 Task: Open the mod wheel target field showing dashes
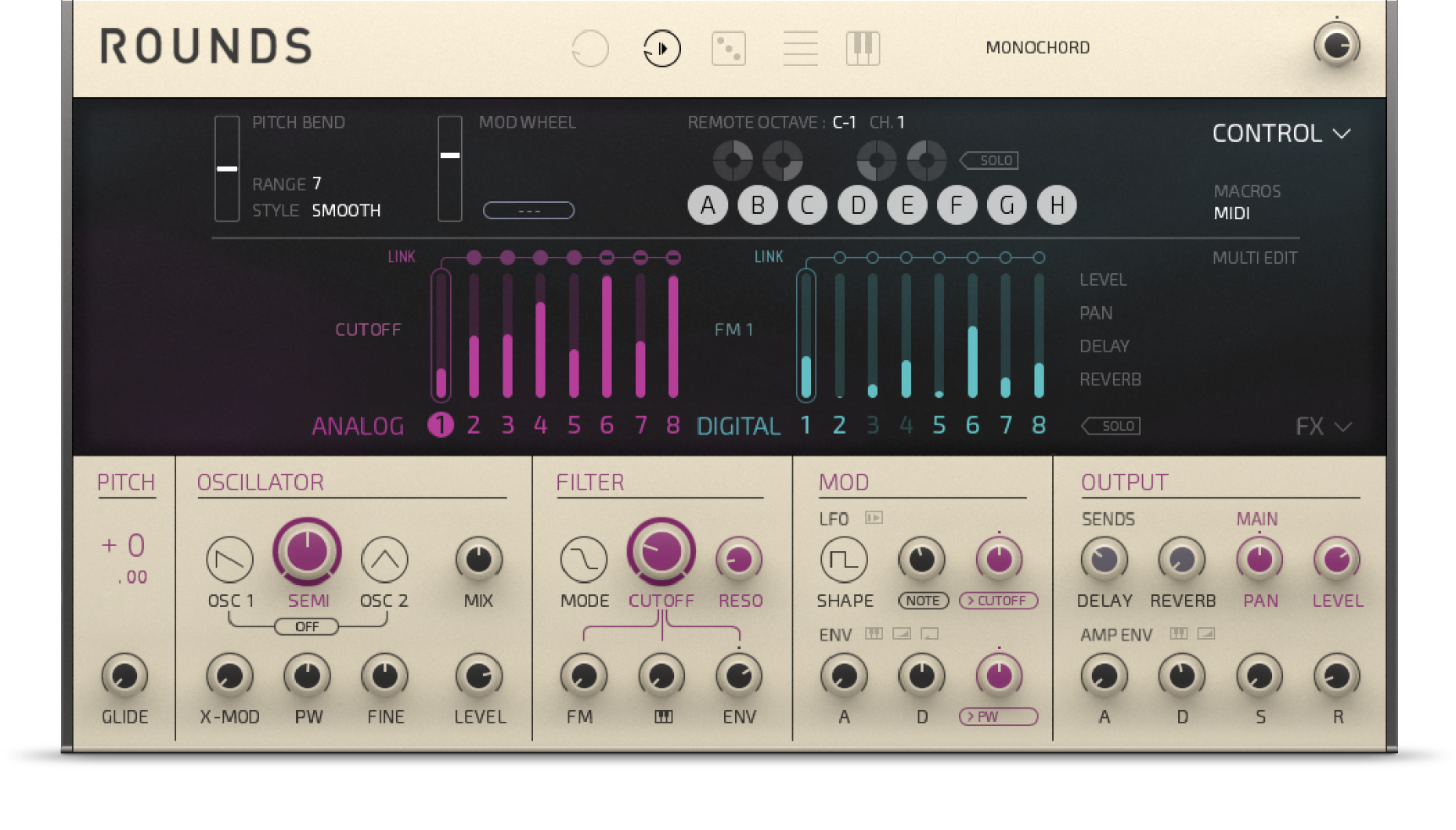(x=528, y=211)
